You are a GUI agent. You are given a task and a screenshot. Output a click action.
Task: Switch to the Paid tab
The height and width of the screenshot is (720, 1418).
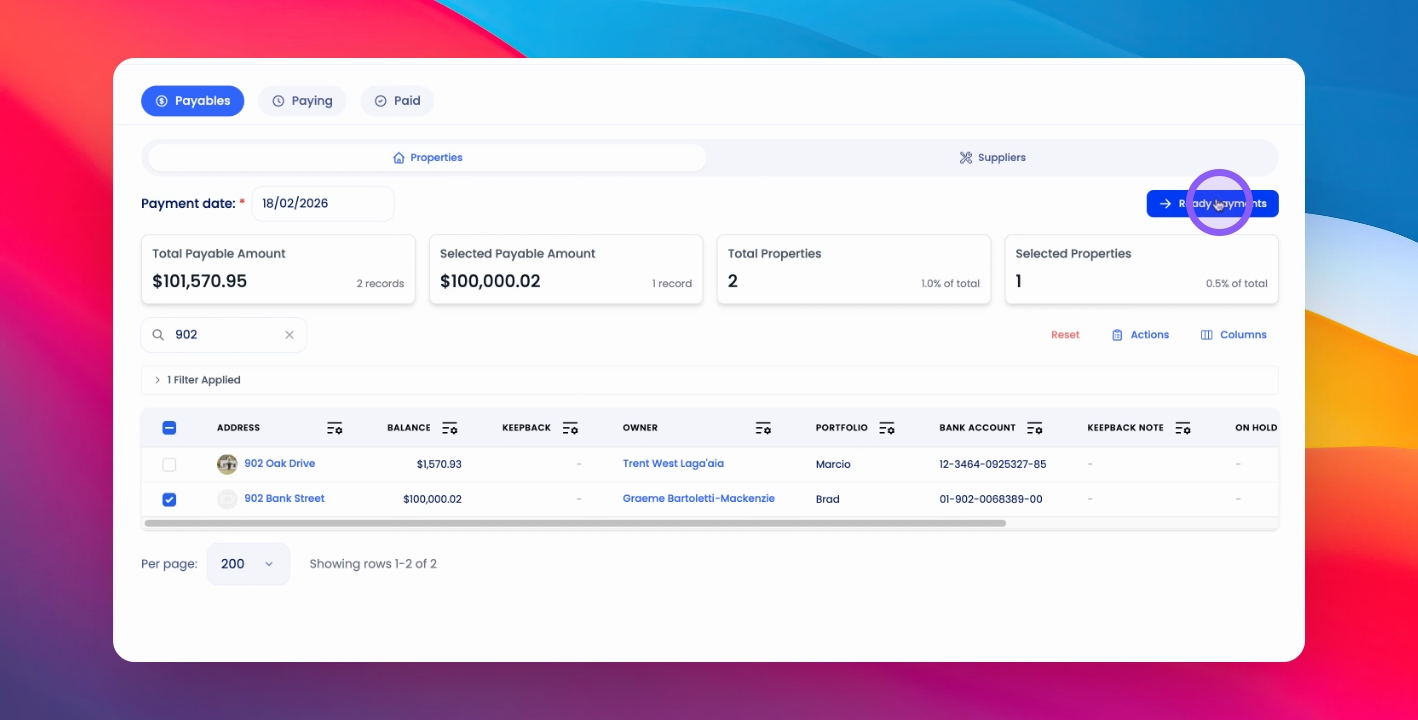click(397, 101)
